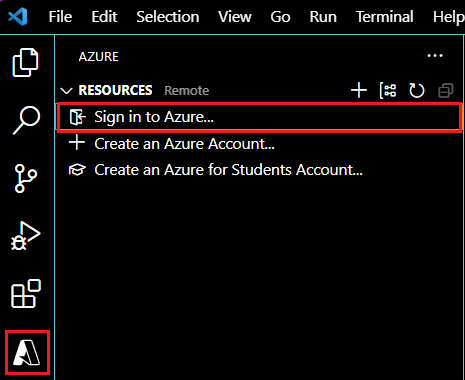465x380 pixels.
Task: Open the Azure view in activity bar
Action: [x=27, y=352]
